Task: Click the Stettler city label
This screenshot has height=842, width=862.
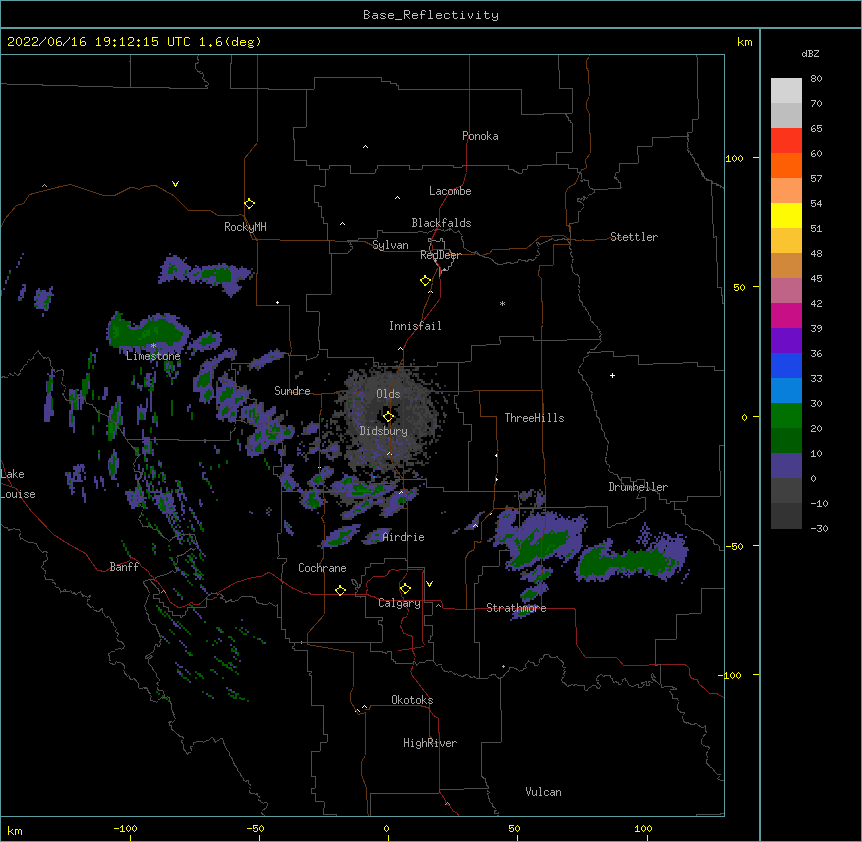Action: tap(634, 237)
